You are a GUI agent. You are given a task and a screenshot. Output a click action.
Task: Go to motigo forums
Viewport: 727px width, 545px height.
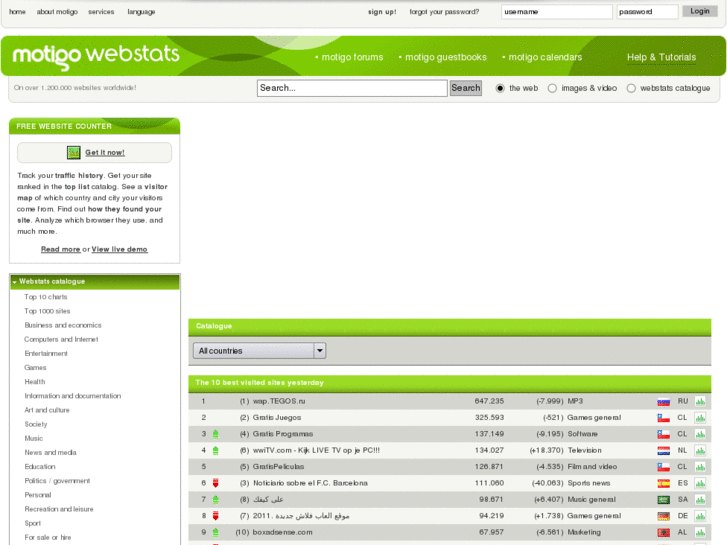[352, 57]
